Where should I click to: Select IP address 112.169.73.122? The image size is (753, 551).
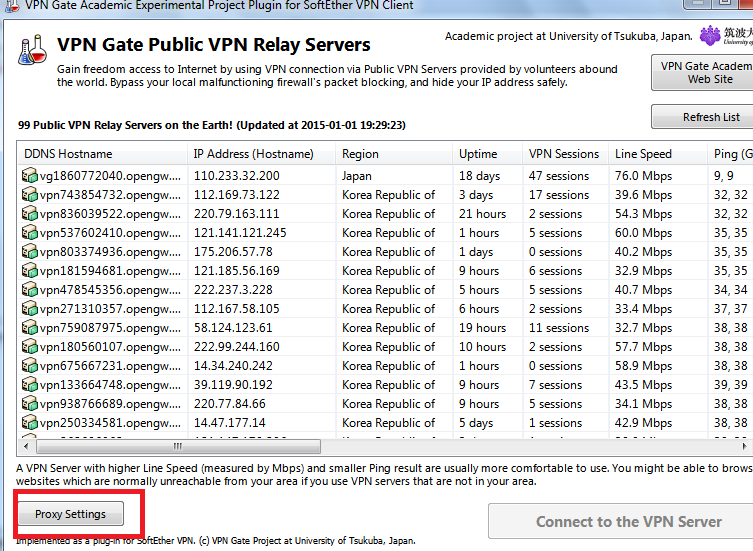click(x=237, y=195)
